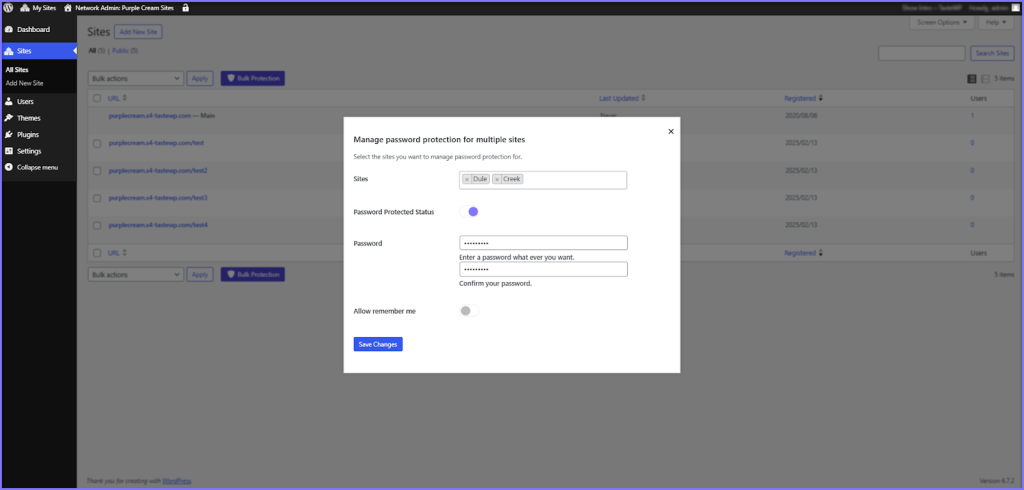
Task: Click the Collapse menu icon
Action: (x=9, y=167)
